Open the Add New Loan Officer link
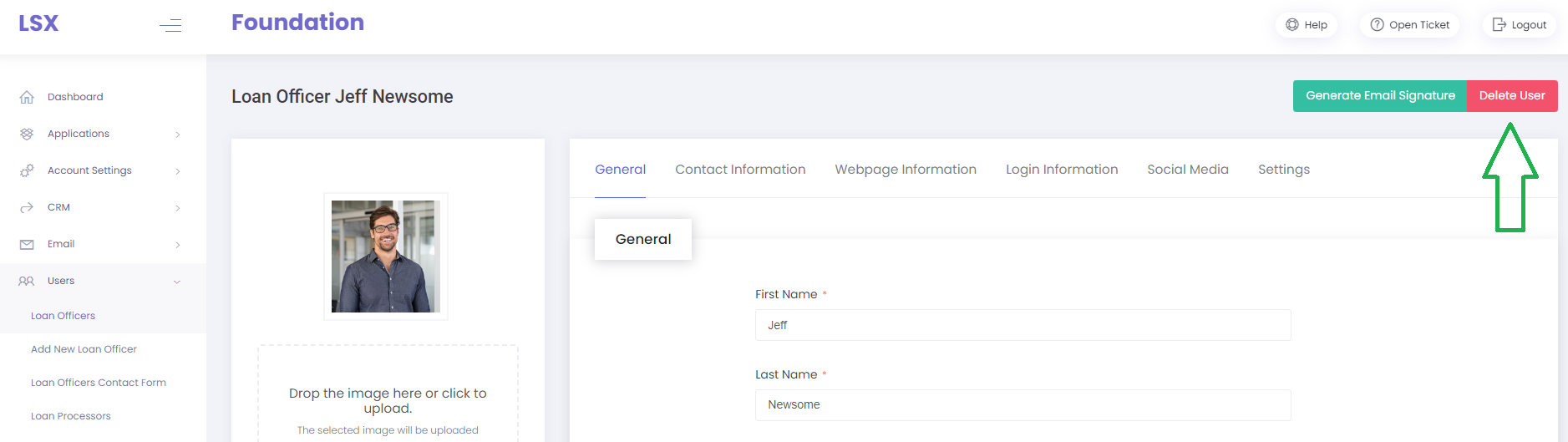The image size is (1568, 442). 84,349
